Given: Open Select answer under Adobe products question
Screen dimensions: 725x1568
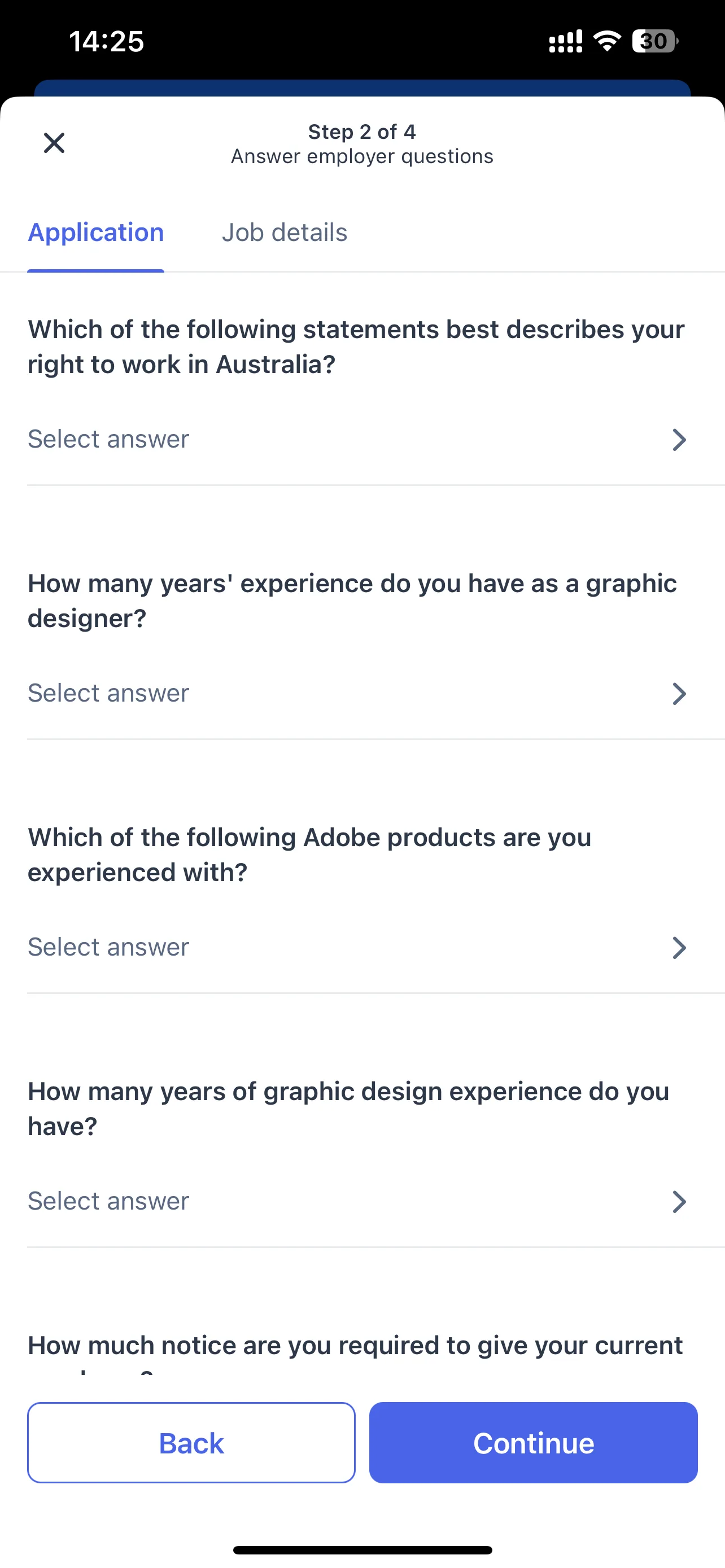Looking at the screenshot, I should 362,947.
